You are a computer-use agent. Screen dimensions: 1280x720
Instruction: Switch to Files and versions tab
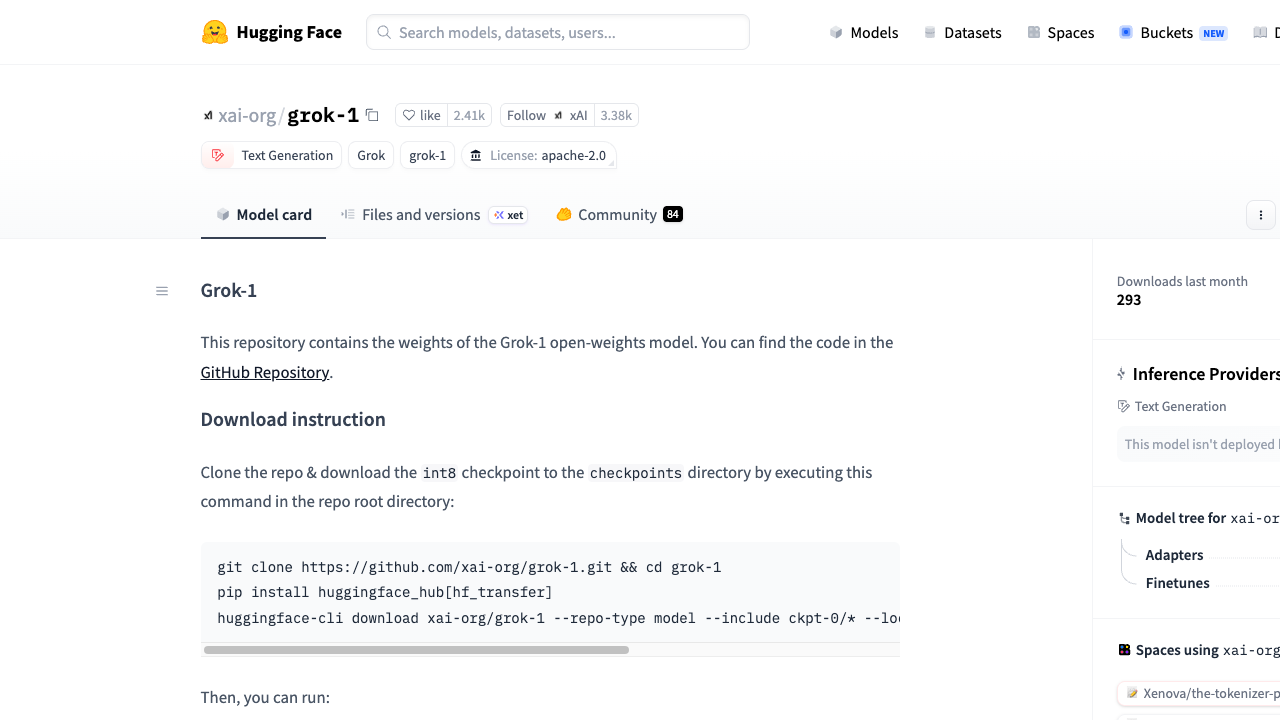click(434, 214)
